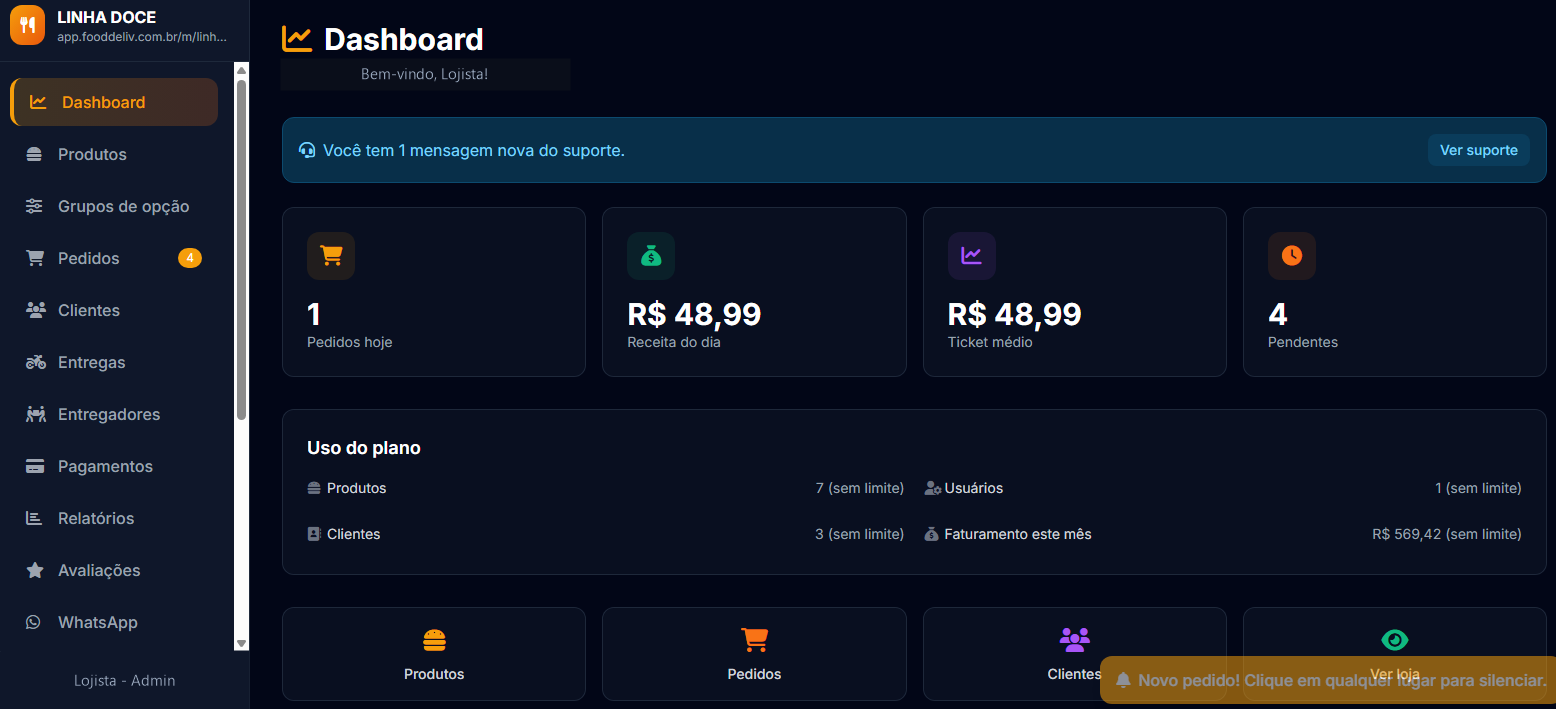Viewport: 1556px width, 709px height.
Task: Click the sidebar scrollbar down arrow
Action: (241, 643)
